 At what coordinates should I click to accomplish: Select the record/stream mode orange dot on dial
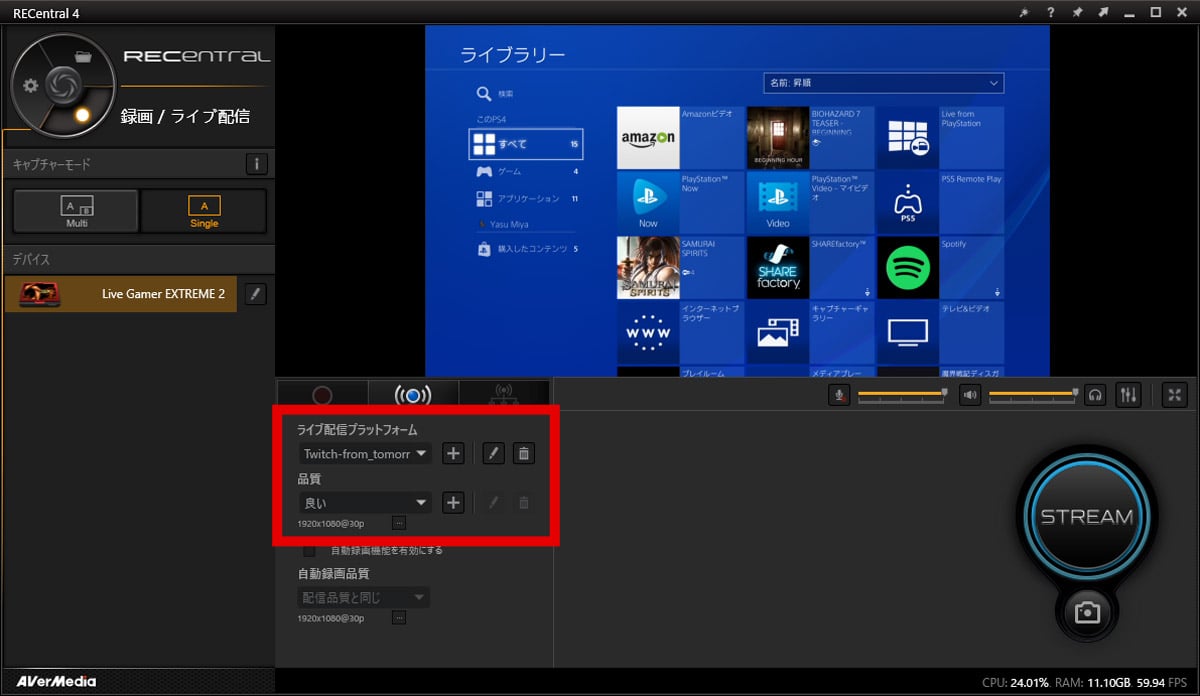click(x=83, y=115)
